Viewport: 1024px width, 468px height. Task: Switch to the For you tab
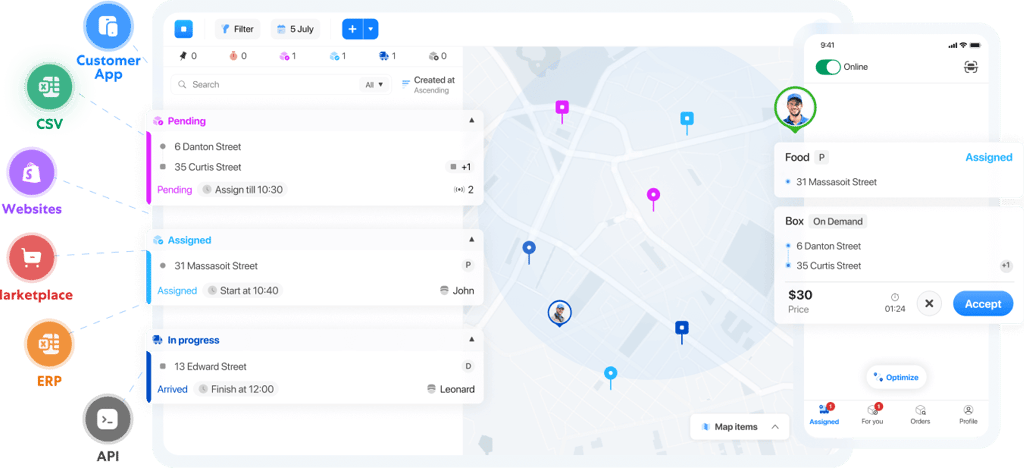click(872, 414)
